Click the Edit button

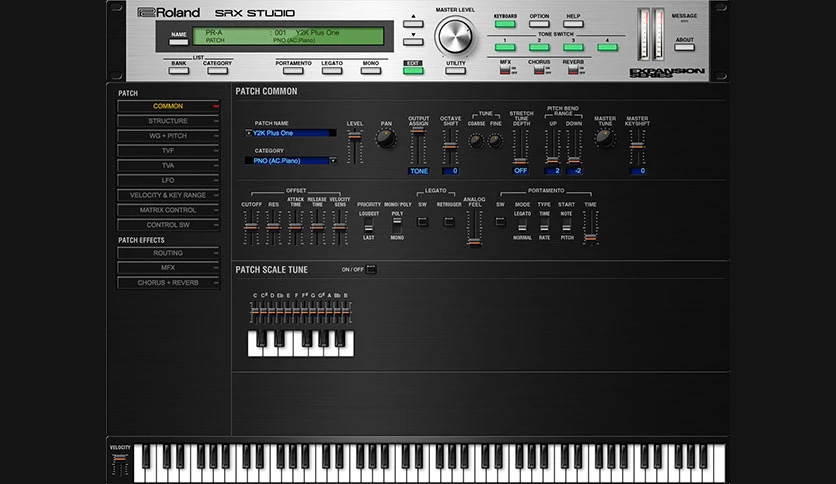click(x=413, y=70)
